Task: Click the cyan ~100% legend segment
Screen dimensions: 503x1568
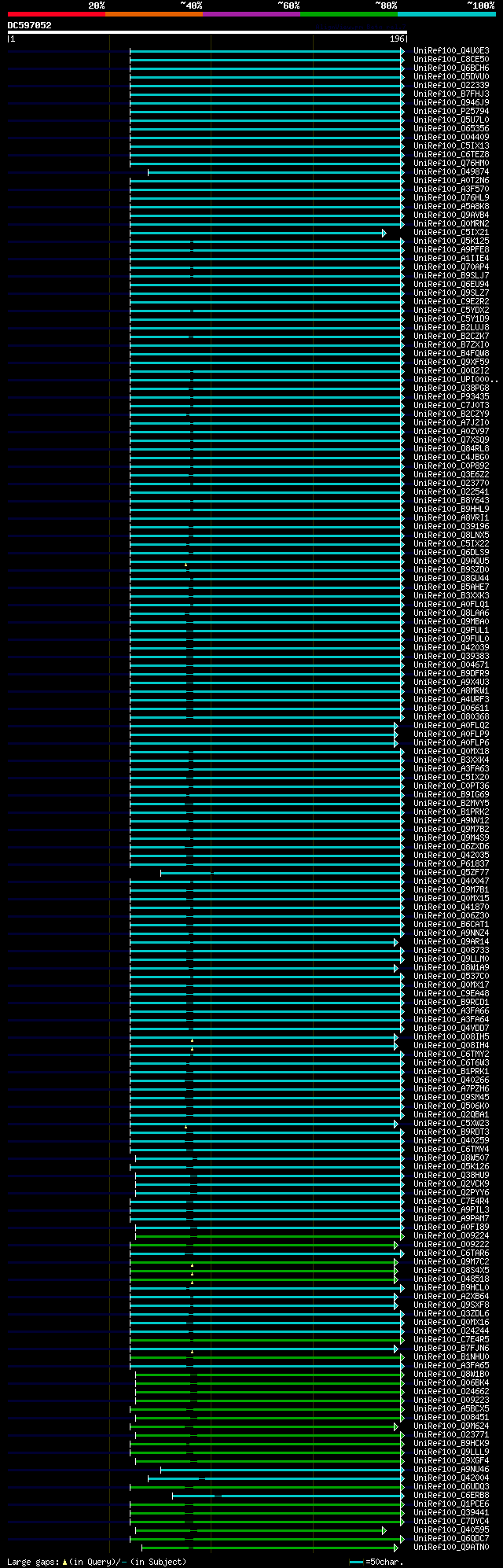Action: click(446, 13)
